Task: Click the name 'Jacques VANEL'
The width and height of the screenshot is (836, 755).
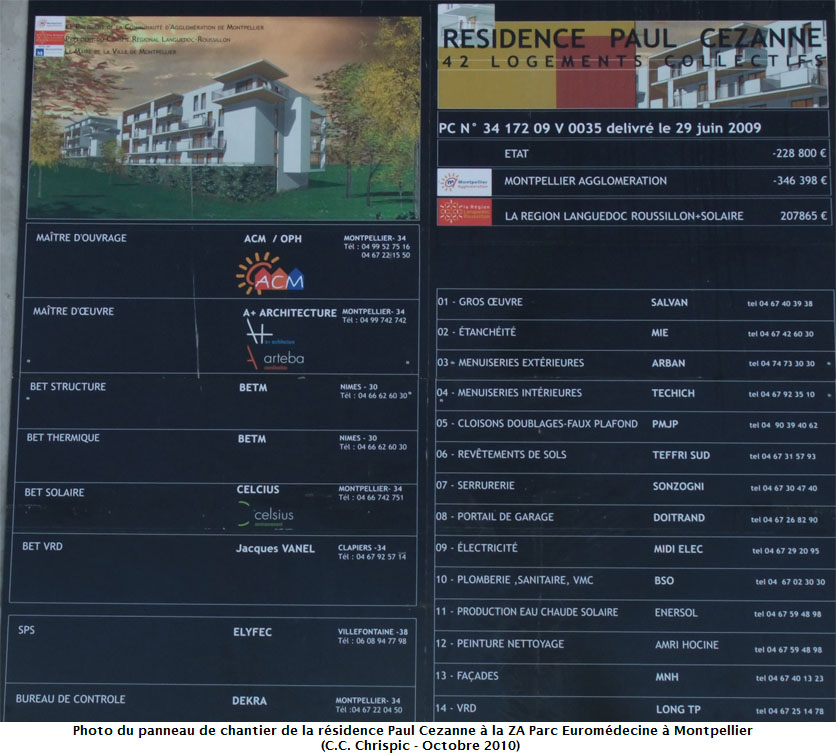Action: pos(275,548)
